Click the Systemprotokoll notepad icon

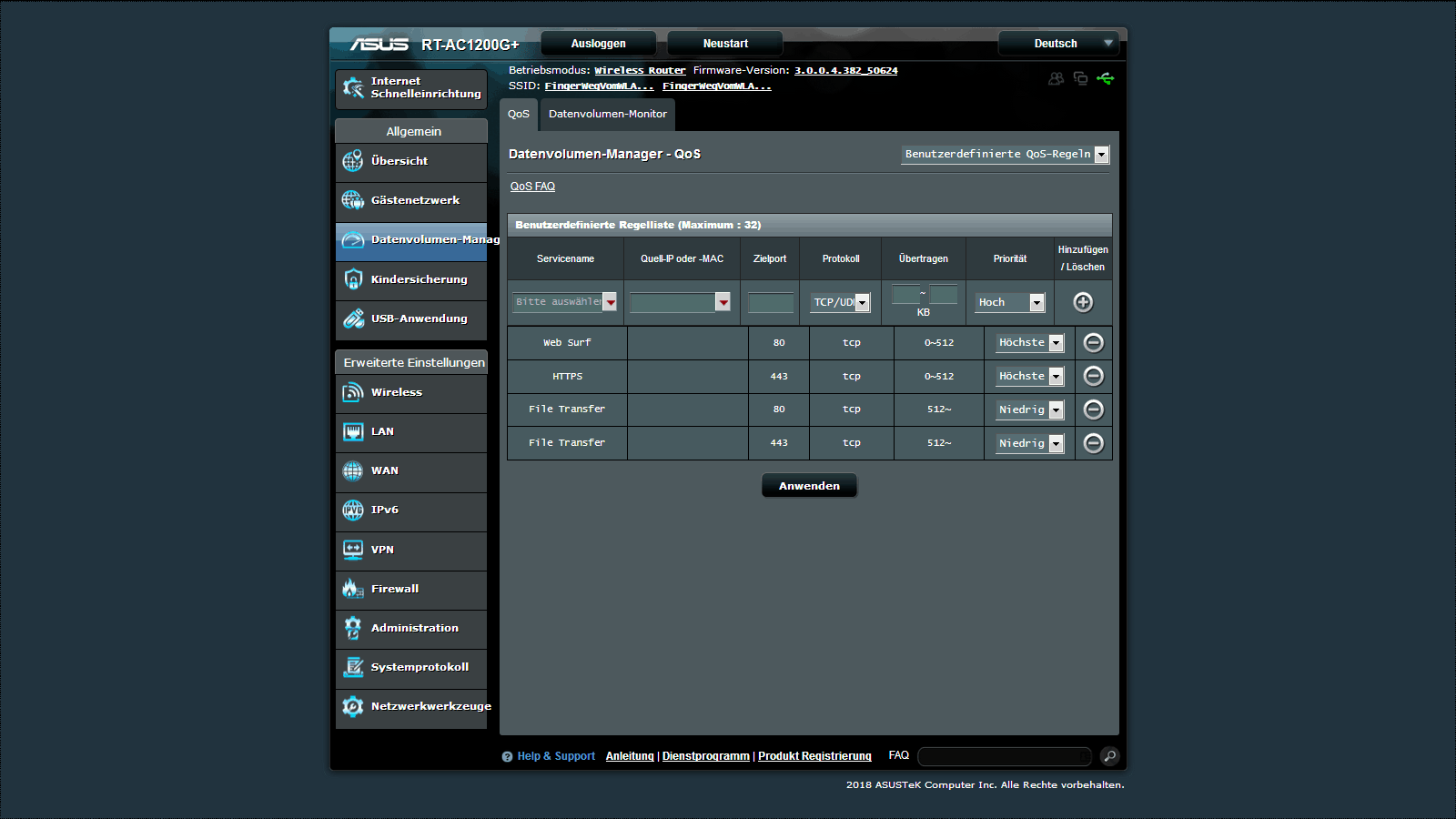(x=353, y=667)
